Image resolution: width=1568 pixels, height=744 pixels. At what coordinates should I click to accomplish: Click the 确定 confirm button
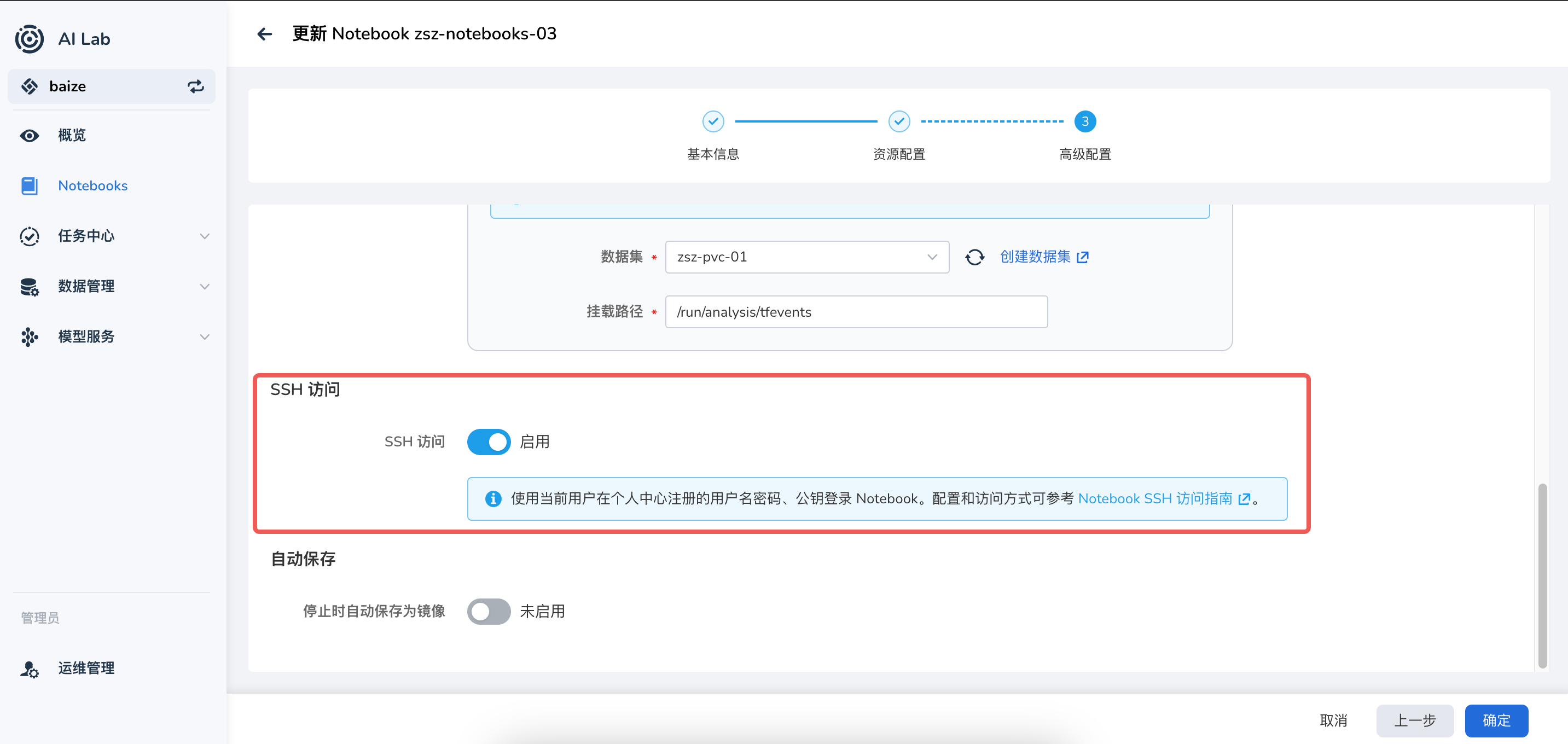point(1496,720)
